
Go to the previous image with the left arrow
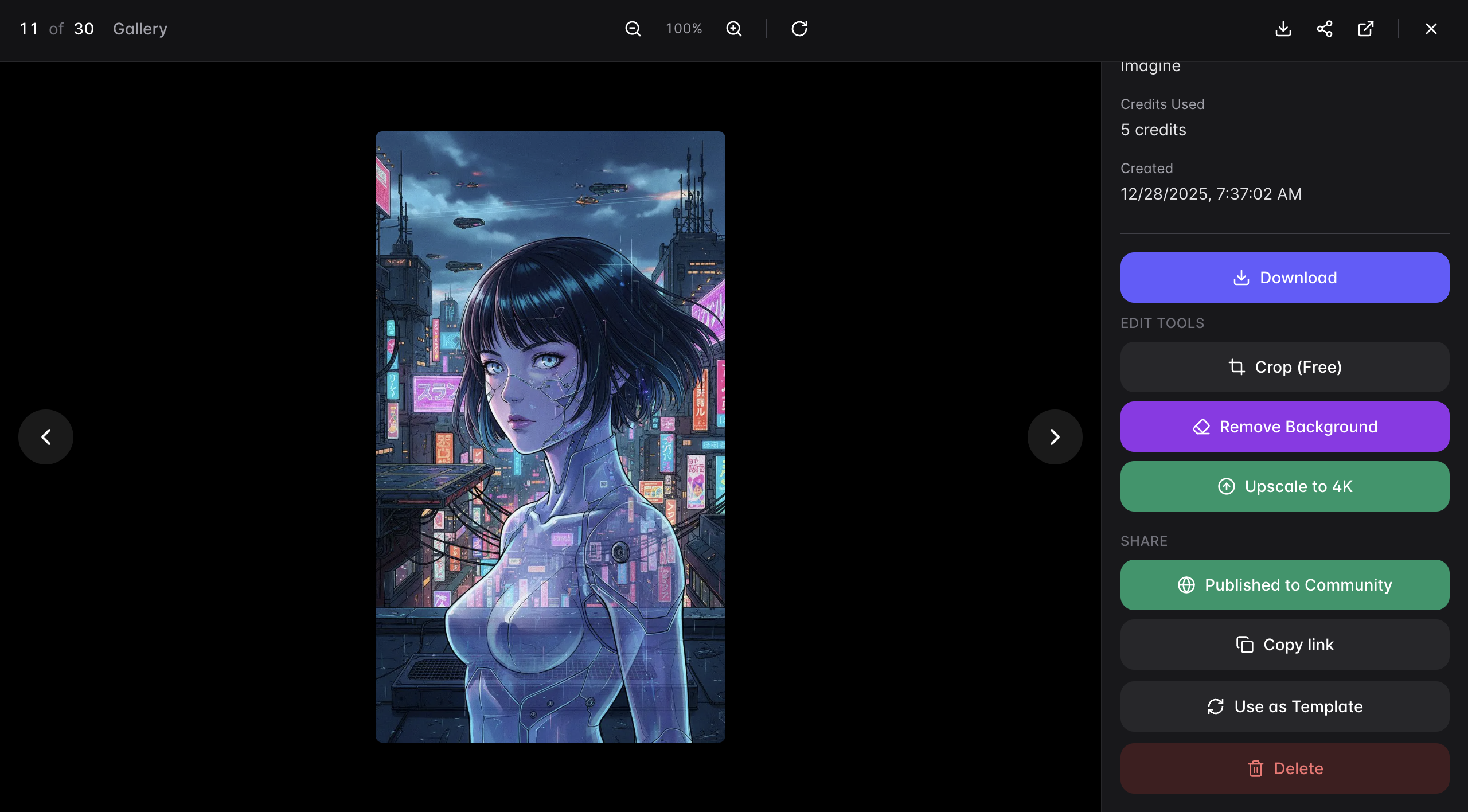(x=45, y=436)
